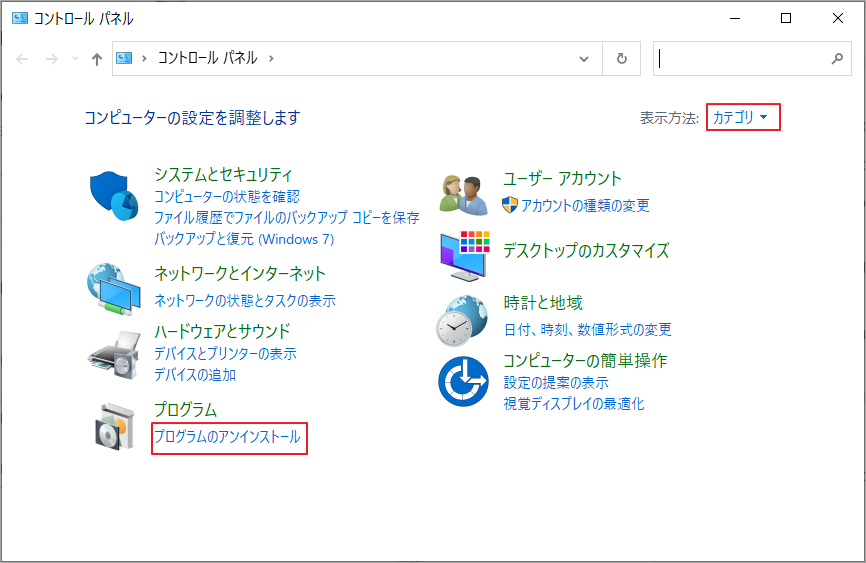Open ユーザー アカウント heading link
The width and height of the screenshot is (866, 563).
pyautogui.click(x=562, y=178)
